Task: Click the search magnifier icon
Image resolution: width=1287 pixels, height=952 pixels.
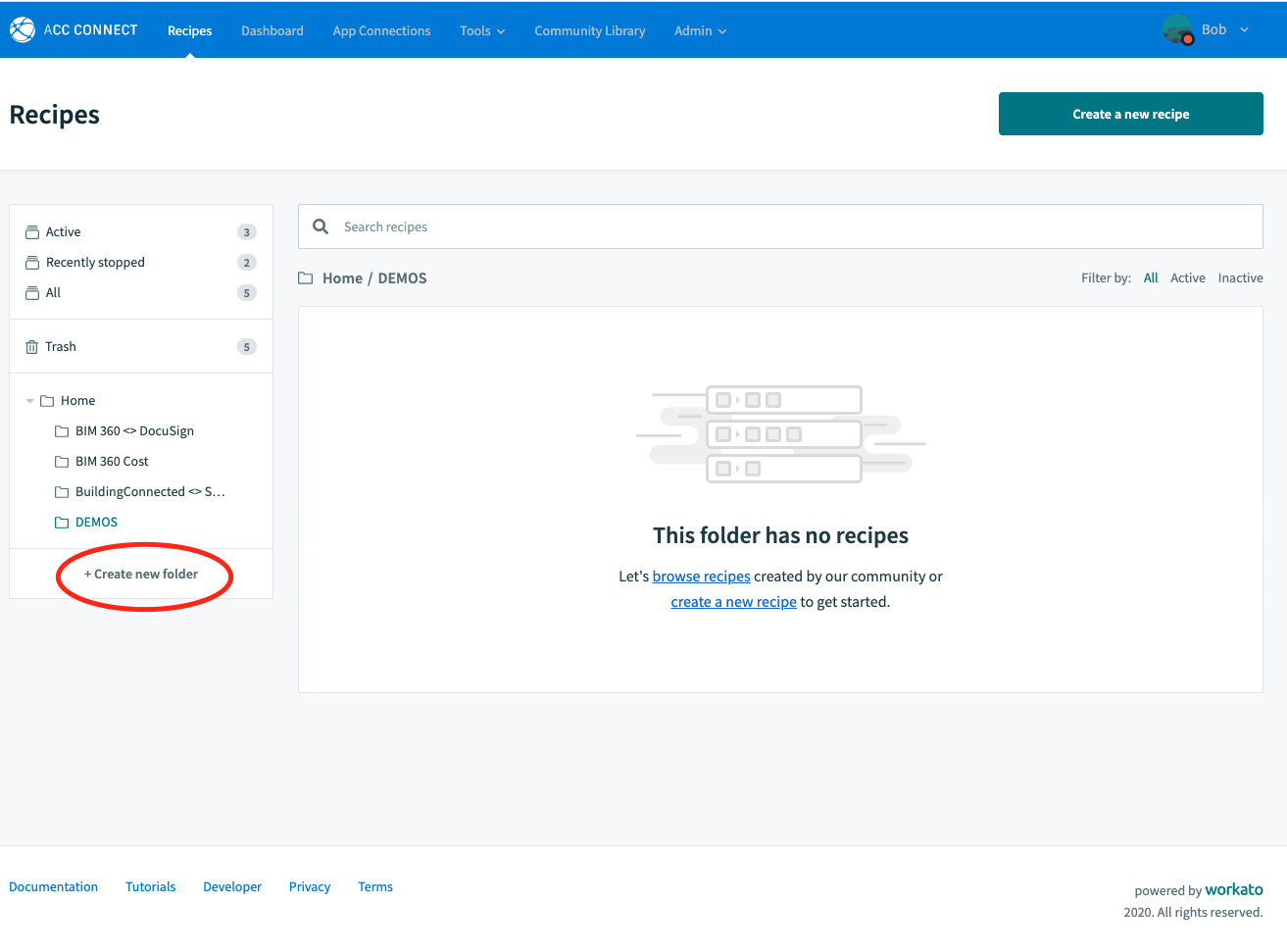Action: [x=321, y=226]
